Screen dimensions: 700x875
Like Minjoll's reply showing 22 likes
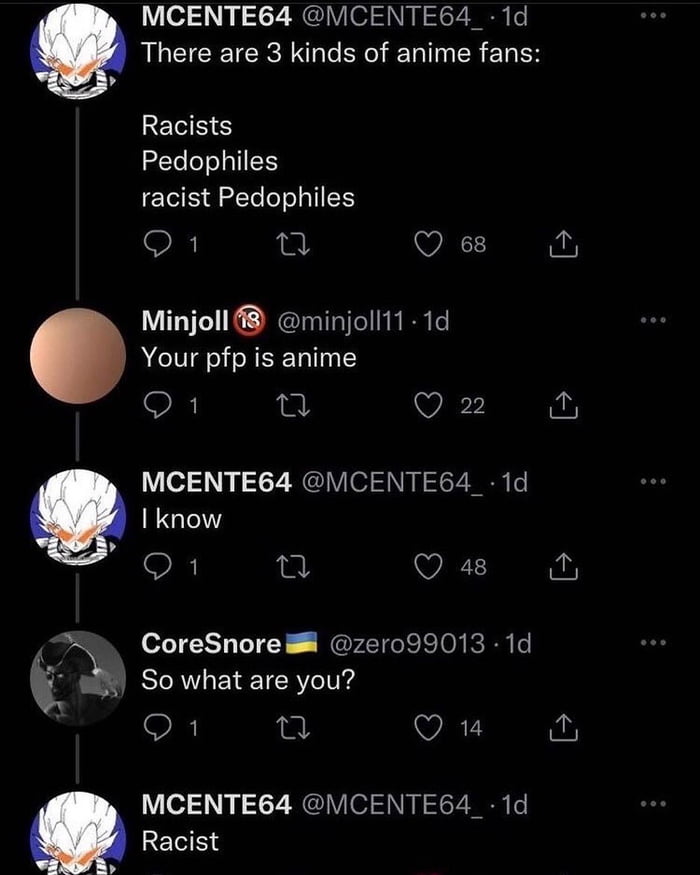pos(430,404)
